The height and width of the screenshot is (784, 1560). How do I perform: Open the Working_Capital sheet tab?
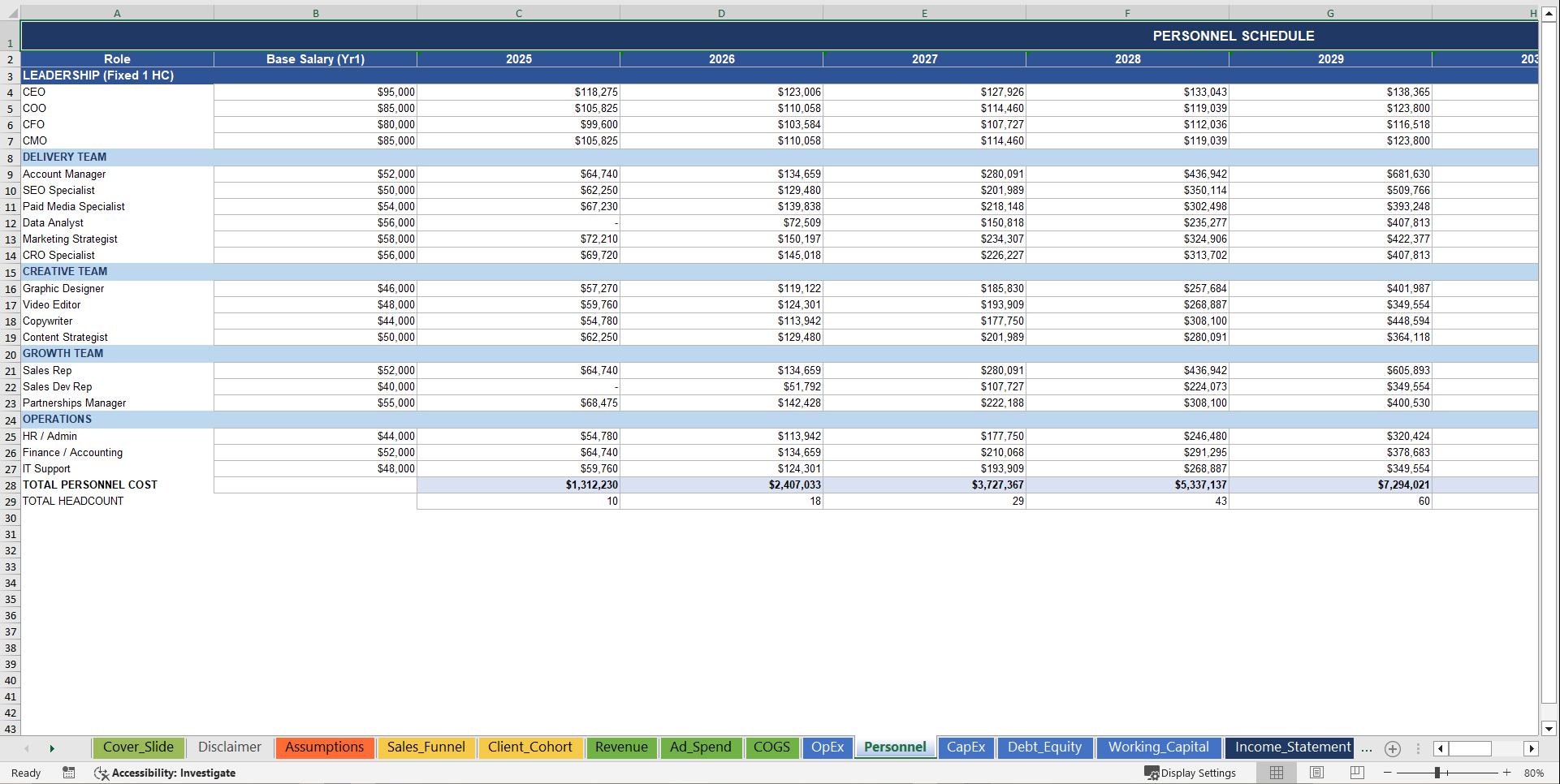pyautogui.click(x=1159, y=747)
